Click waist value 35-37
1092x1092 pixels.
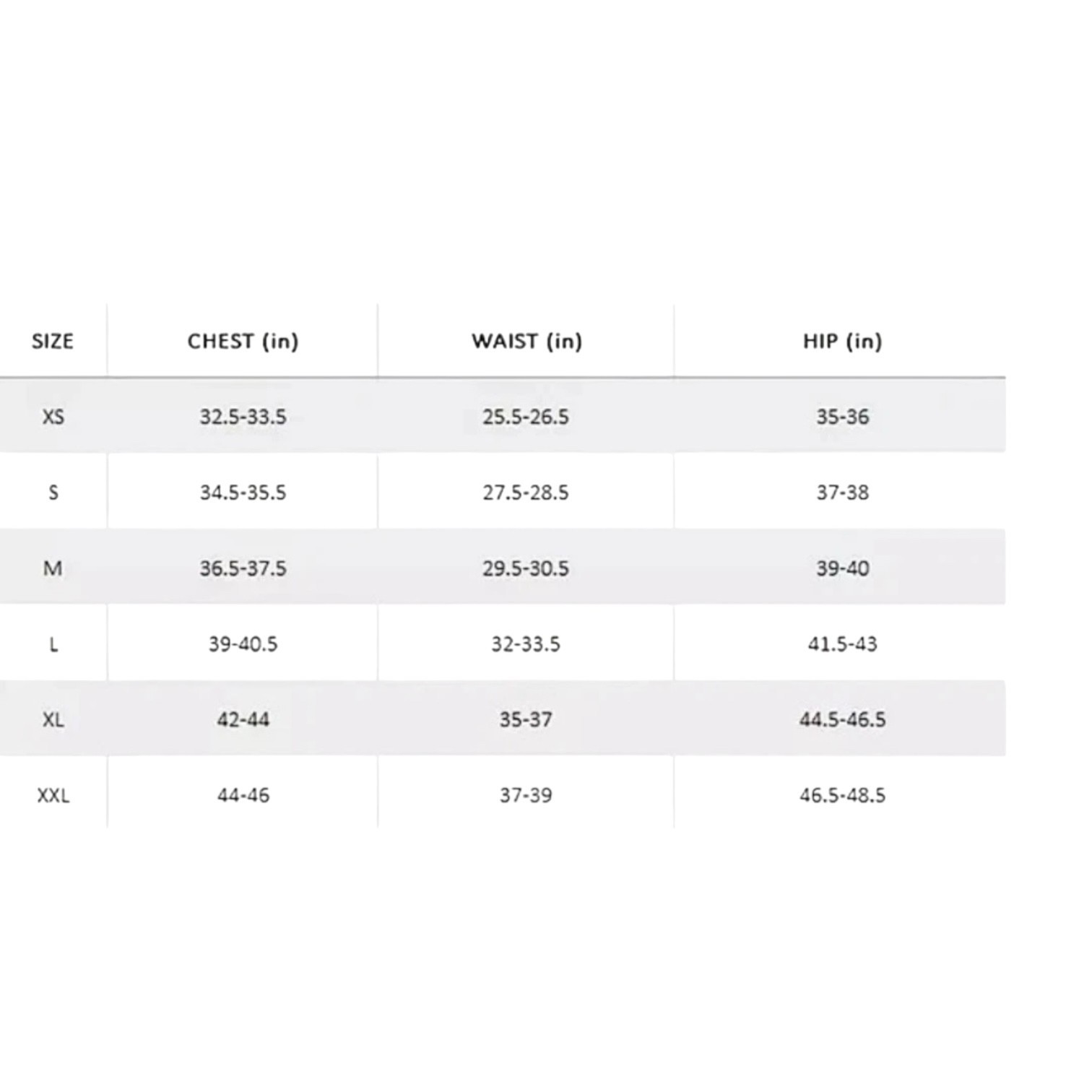click(x=526, y=720)
